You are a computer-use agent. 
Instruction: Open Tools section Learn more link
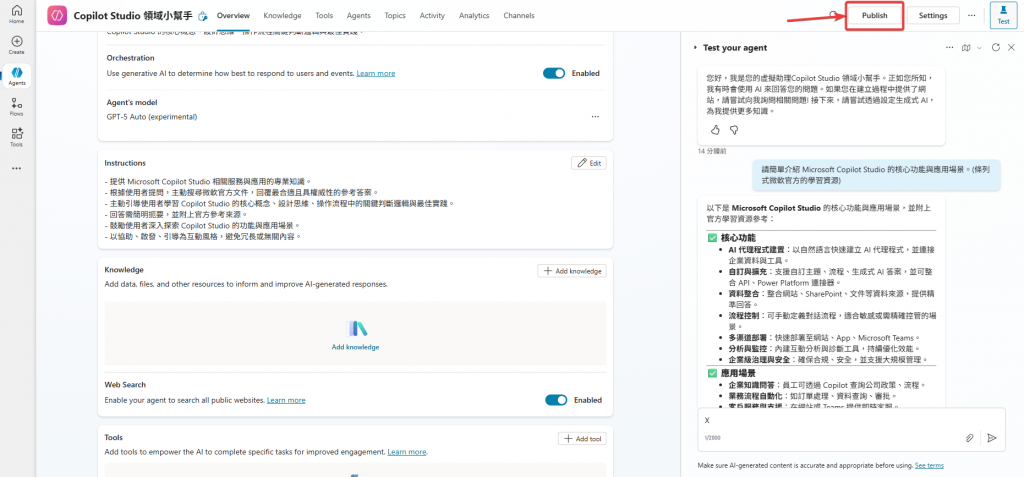(x=407, y=452)
